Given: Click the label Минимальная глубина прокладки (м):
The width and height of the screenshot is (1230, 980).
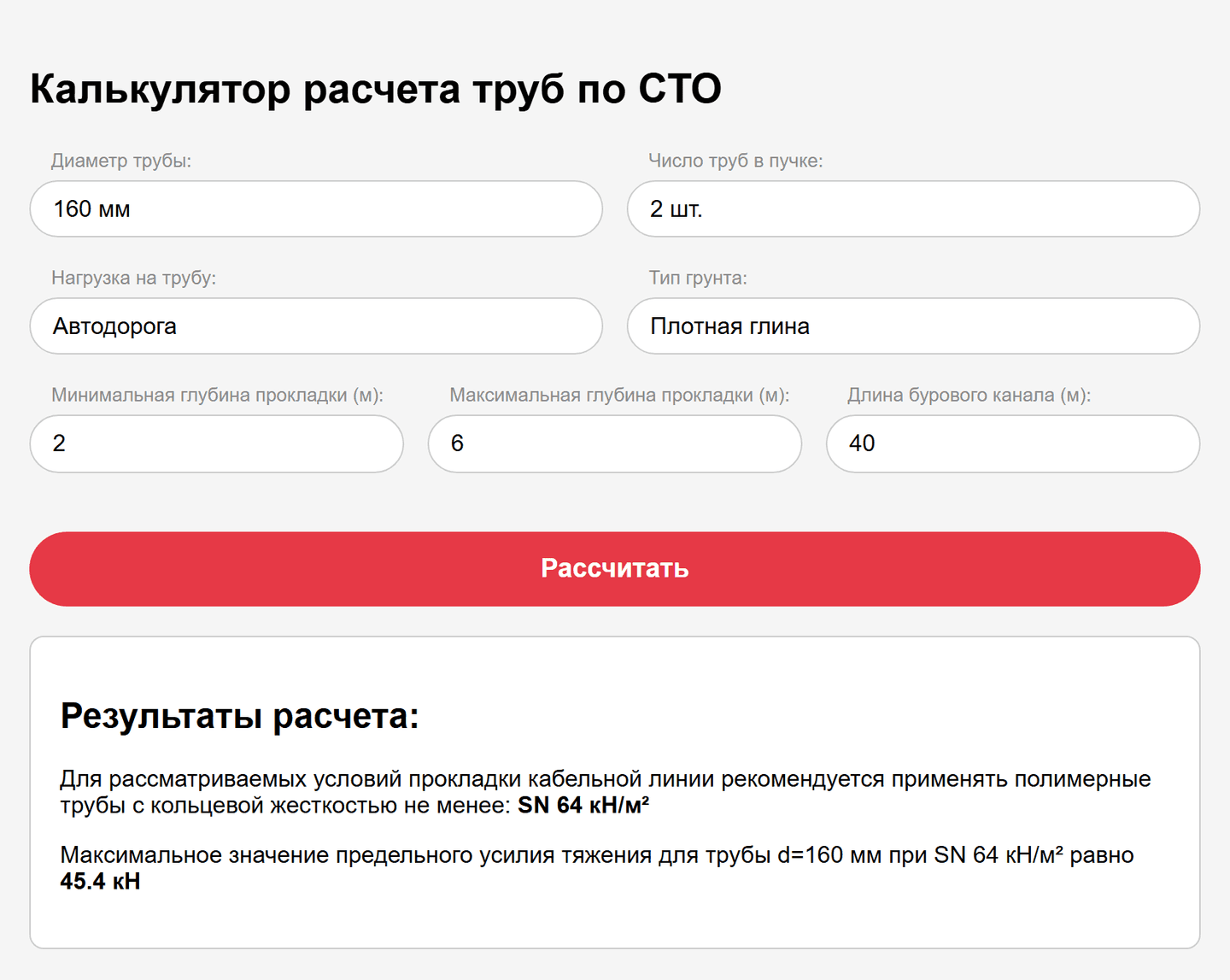Looking at the screenshot, I should pyautogui.click(x=218, y=395).
